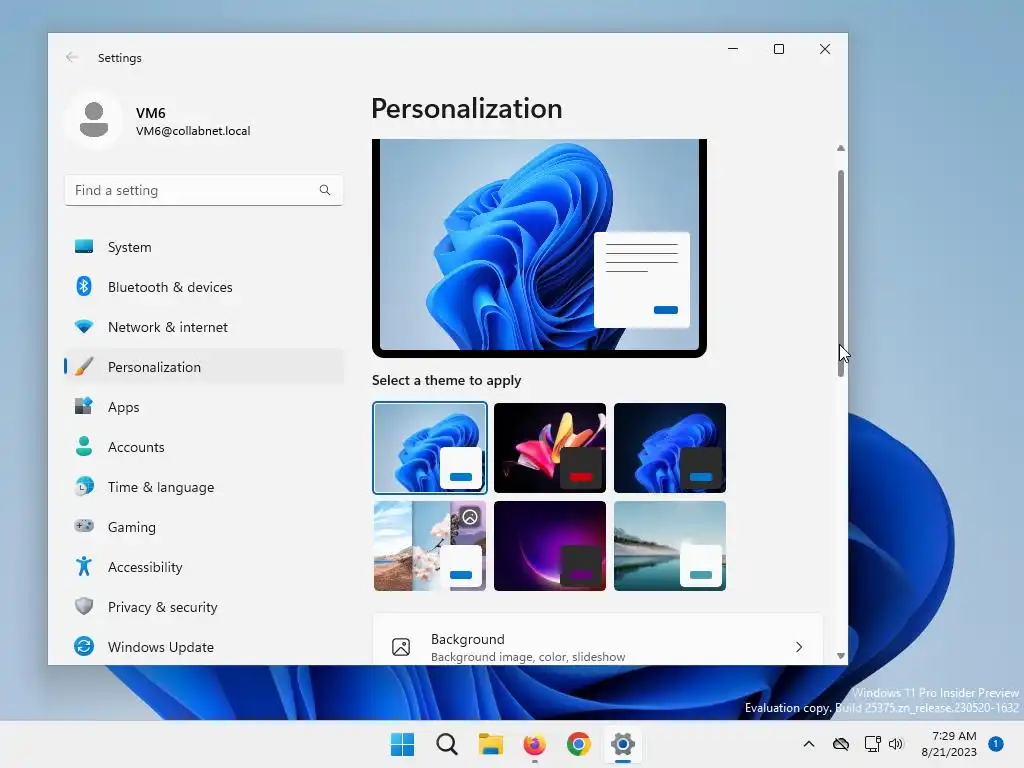Click the Apps icon in sidebar

(84, 406)
